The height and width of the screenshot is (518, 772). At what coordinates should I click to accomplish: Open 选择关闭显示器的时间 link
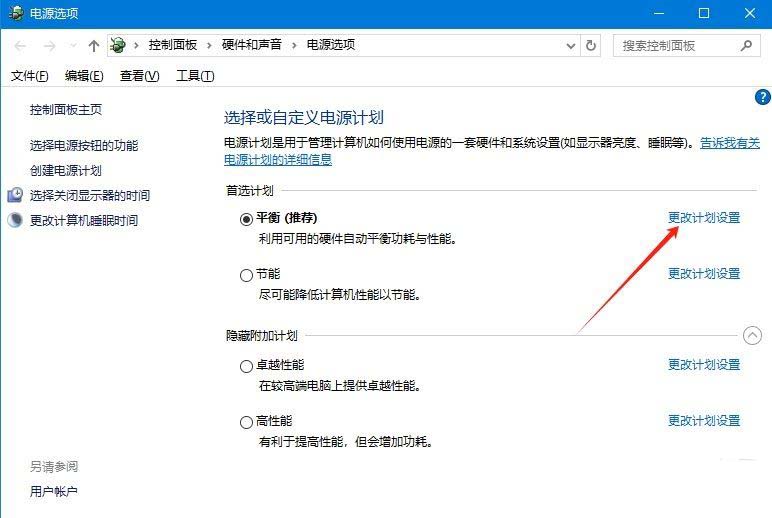[x=90, y=195]
